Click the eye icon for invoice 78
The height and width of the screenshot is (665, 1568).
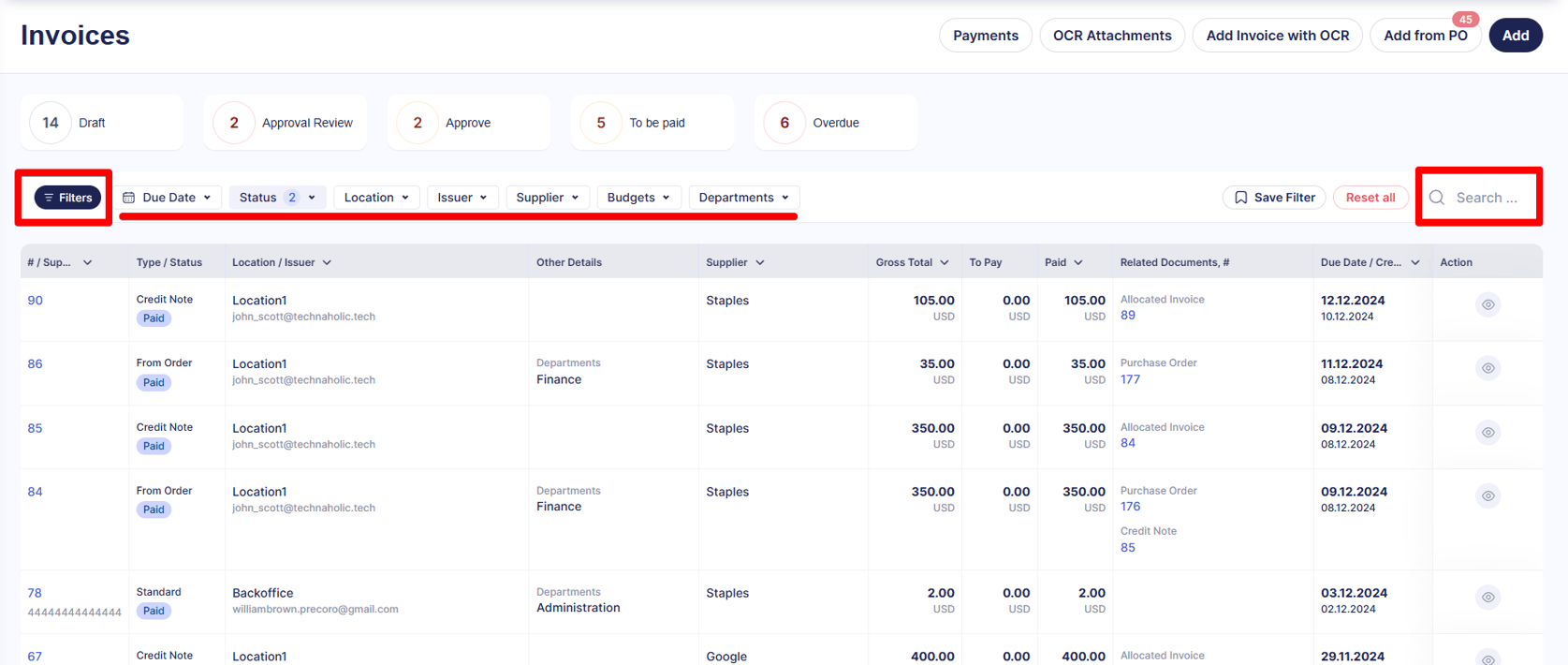pyautogui.click(x=1487, y=597)
